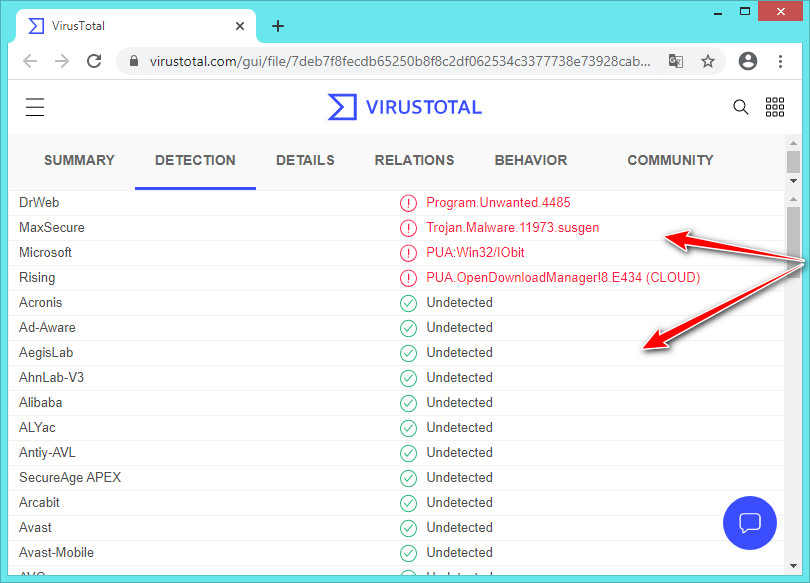This screenshot has height=583, width=810.
Task: Click the DrWeb engine name
Action: click(x=39, y=202)
